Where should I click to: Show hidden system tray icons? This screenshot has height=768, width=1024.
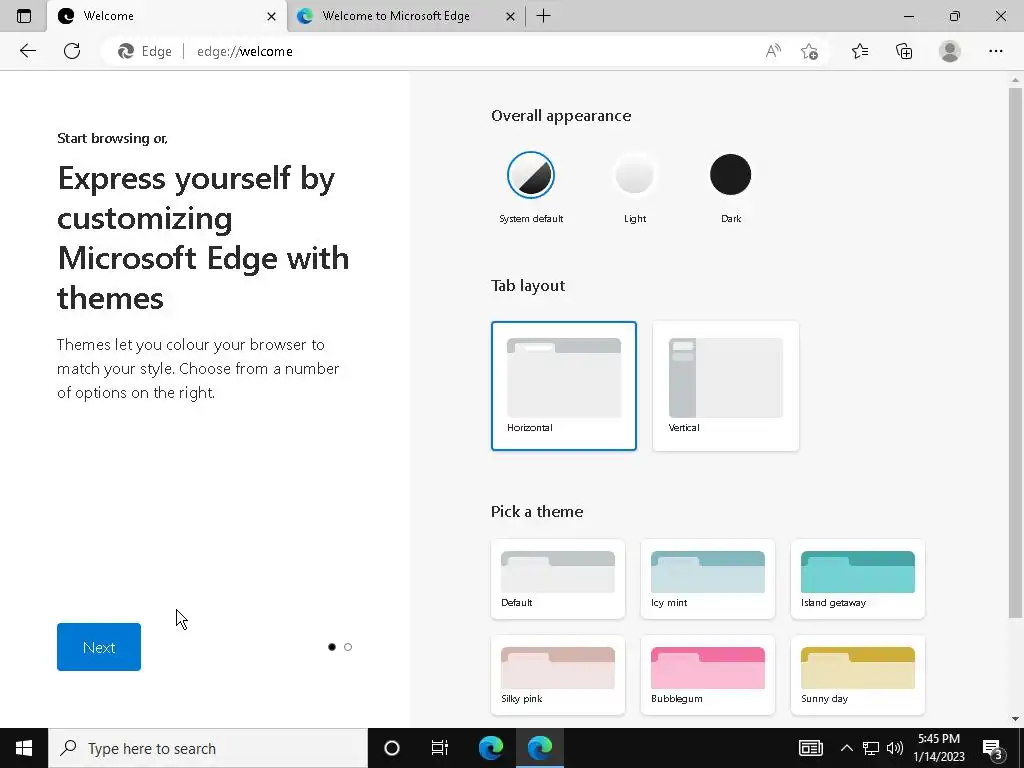pyautogui.click(x=846, y=748)
